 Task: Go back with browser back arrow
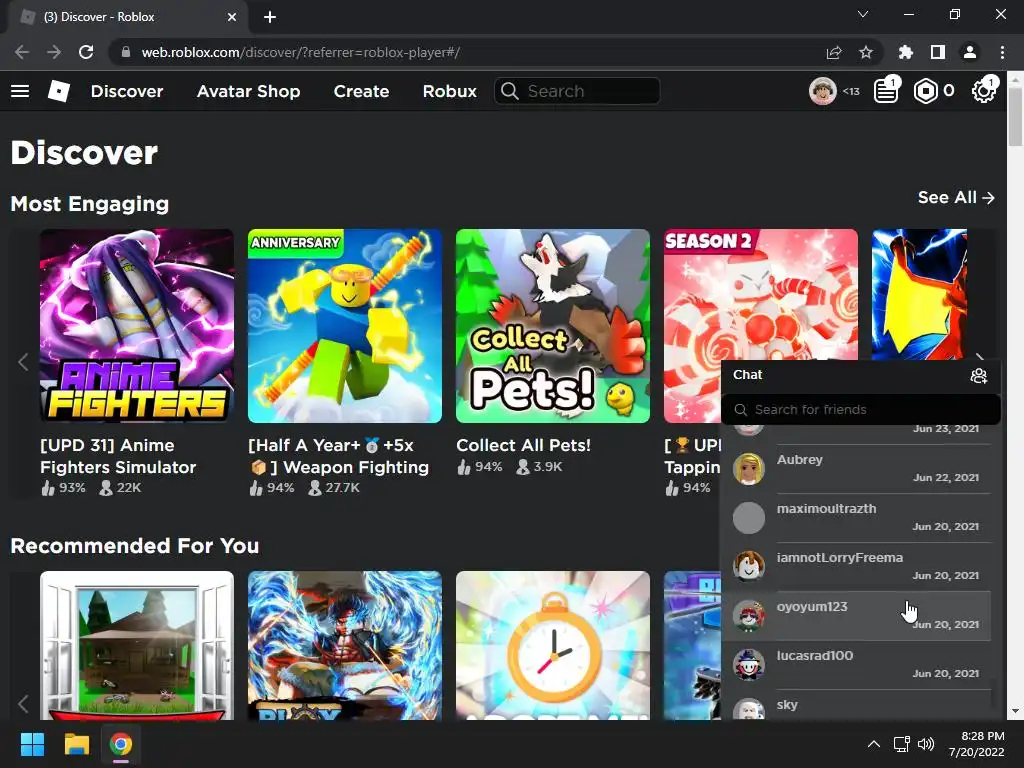pyautogui.click(x=22, y=52)
